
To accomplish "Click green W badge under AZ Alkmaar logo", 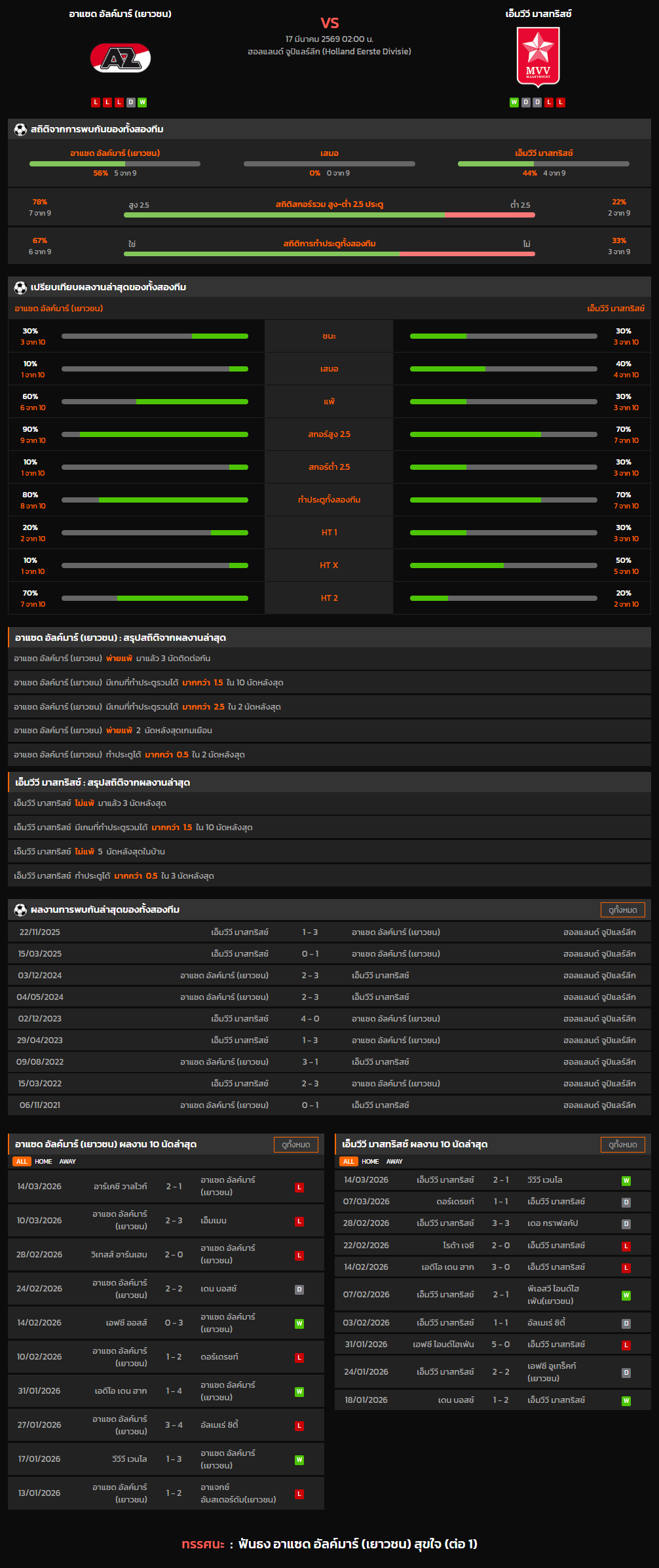I will (142, 102).
